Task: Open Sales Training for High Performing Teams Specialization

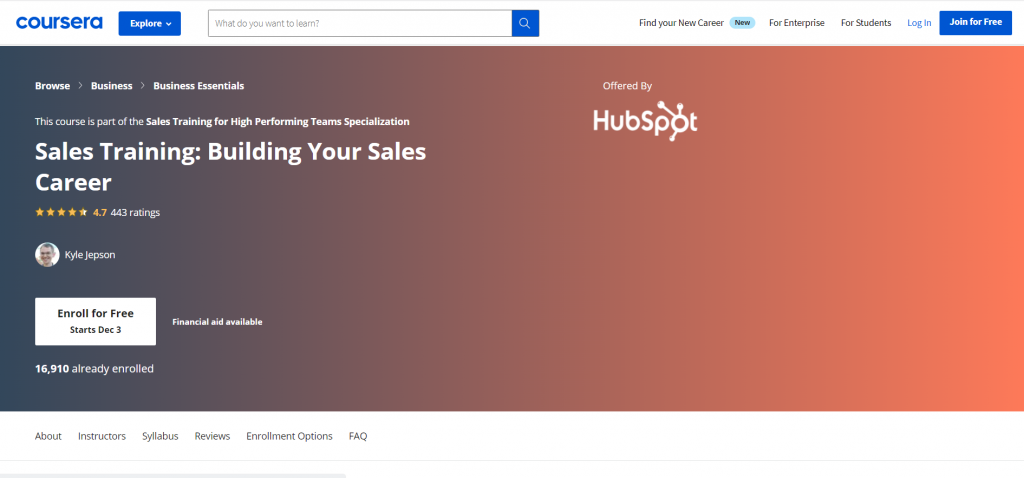Action: pos(278,121)
